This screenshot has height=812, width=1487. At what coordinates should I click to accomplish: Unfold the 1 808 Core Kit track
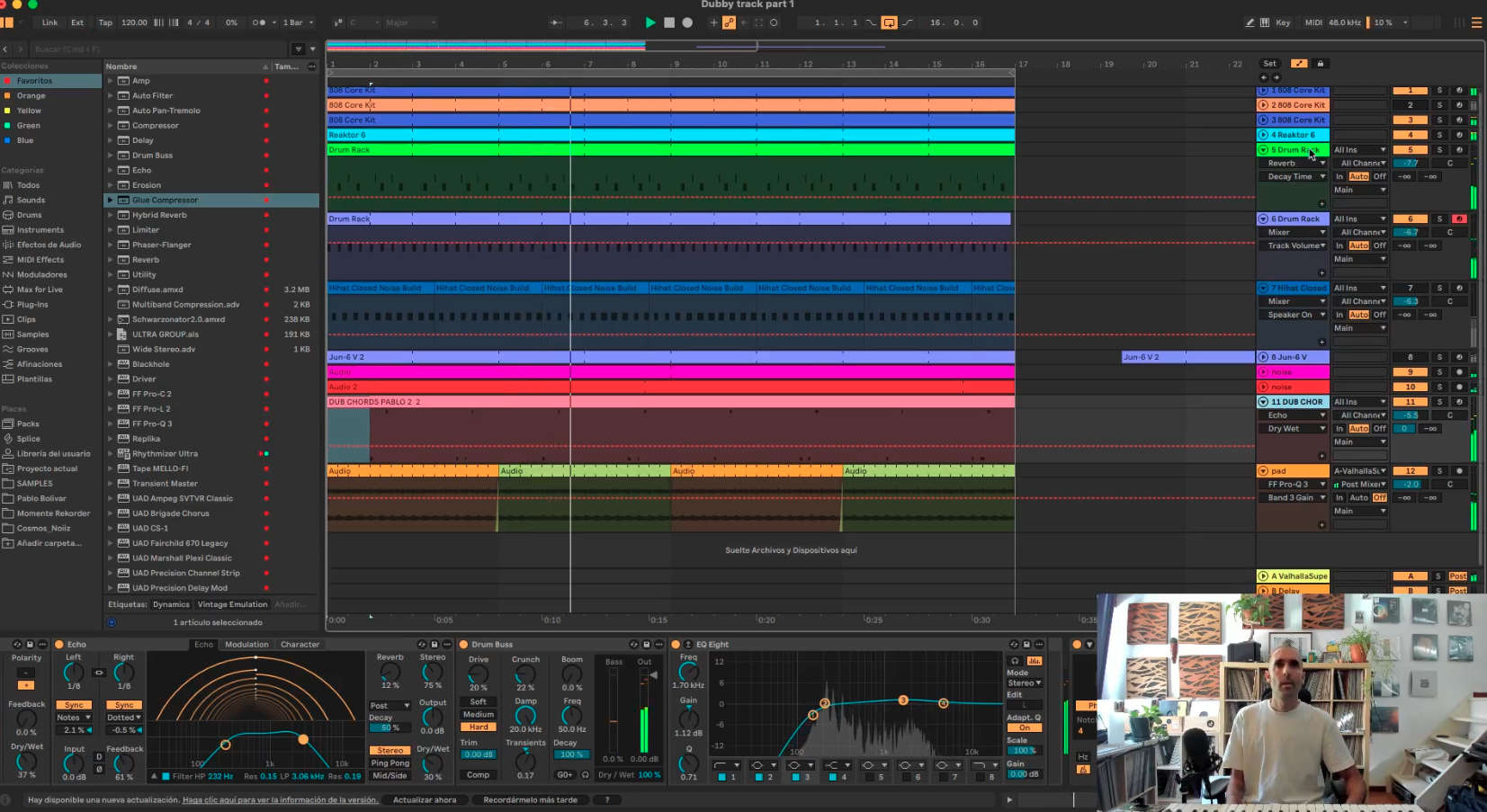pyautogui.click(x=1263, y=91)
